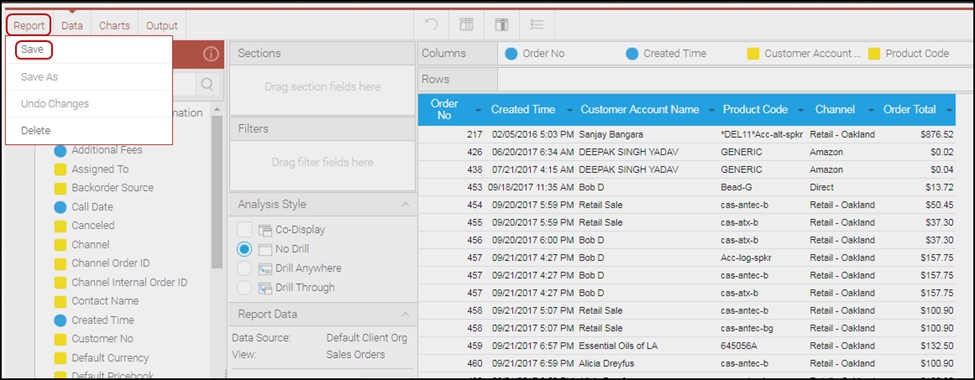Select the Drill Anywhere radio option
The image size is (975, 380).
(244, 269)
